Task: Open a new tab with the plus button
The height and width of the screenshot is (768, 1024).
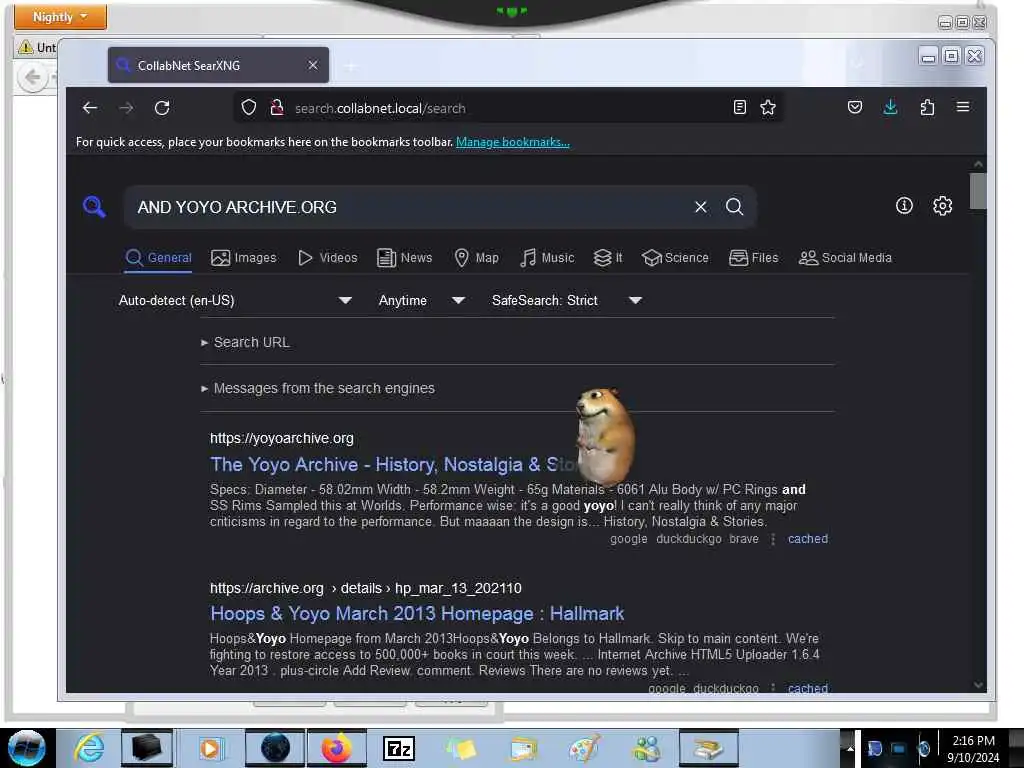Action: (351, 66)
